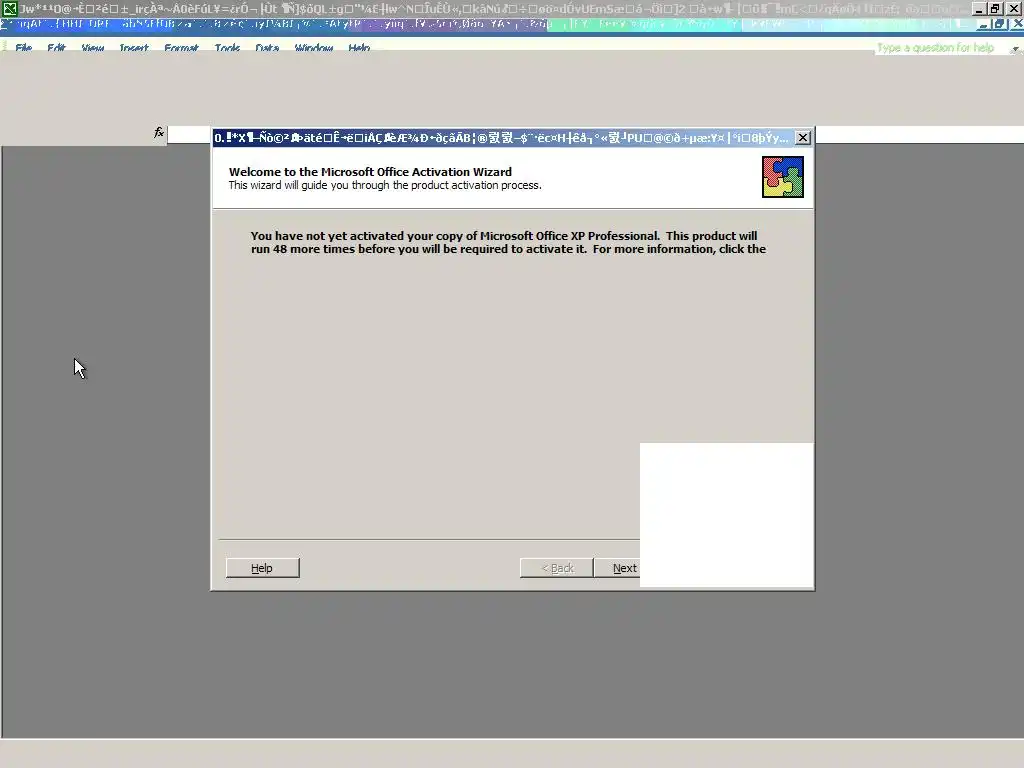Open the Help menu in menu bar

pos(359,48)
